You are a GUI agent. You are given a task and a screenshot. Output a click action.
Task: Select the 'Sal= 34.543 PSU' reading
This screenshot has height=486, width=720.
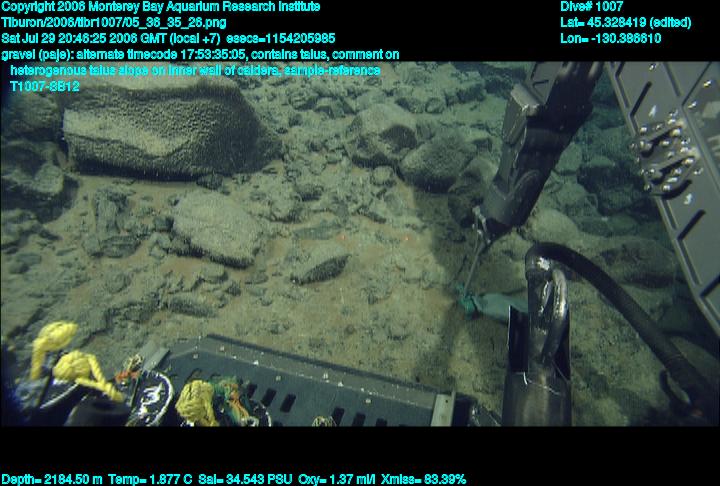click(x=245, y=480)
